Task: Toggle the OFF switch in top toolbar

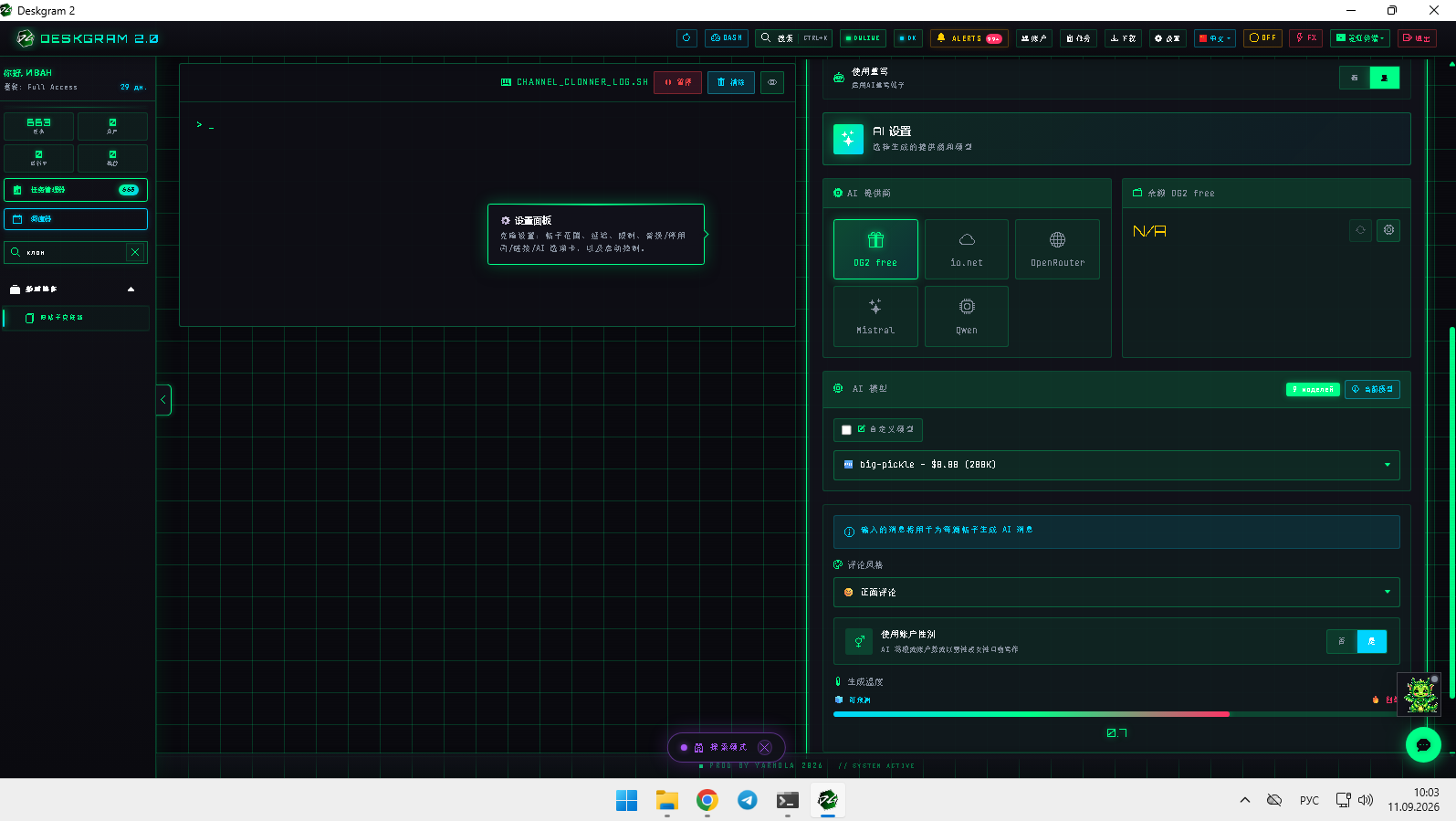Action: [x=1263, y=38]
